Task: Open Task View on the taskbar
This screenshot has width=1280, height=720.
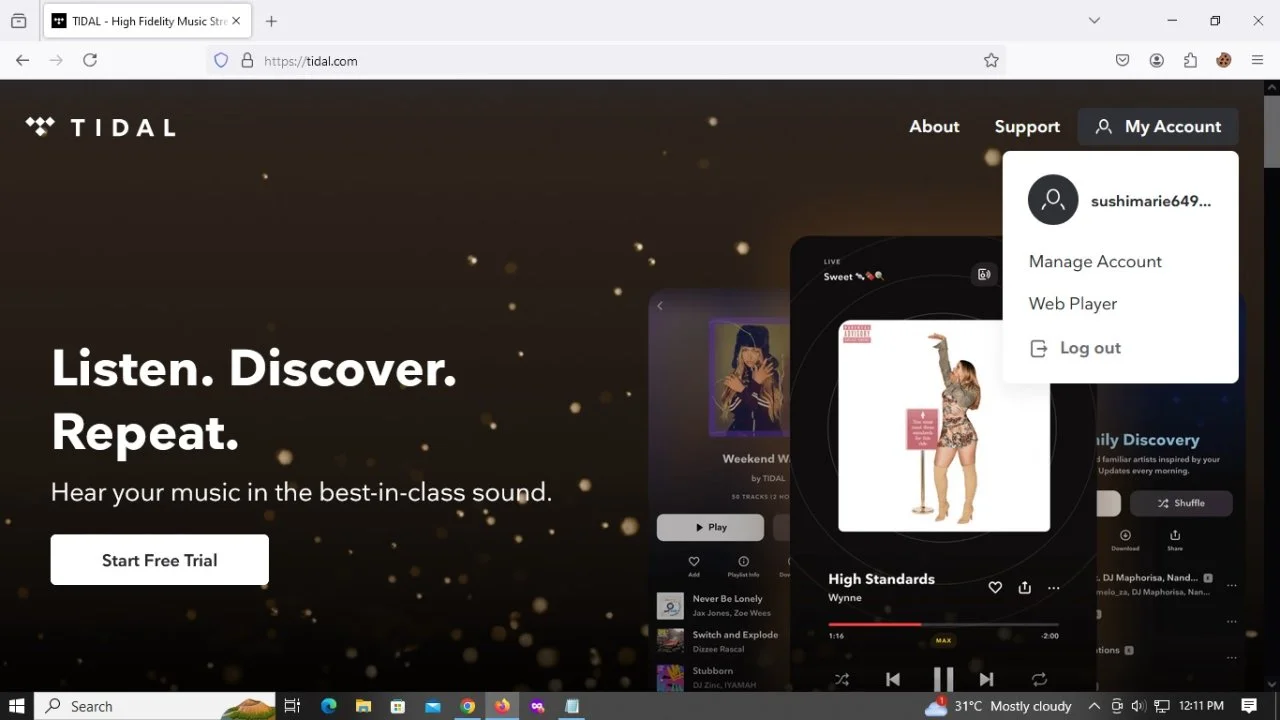Action: [x=292, y=705]
